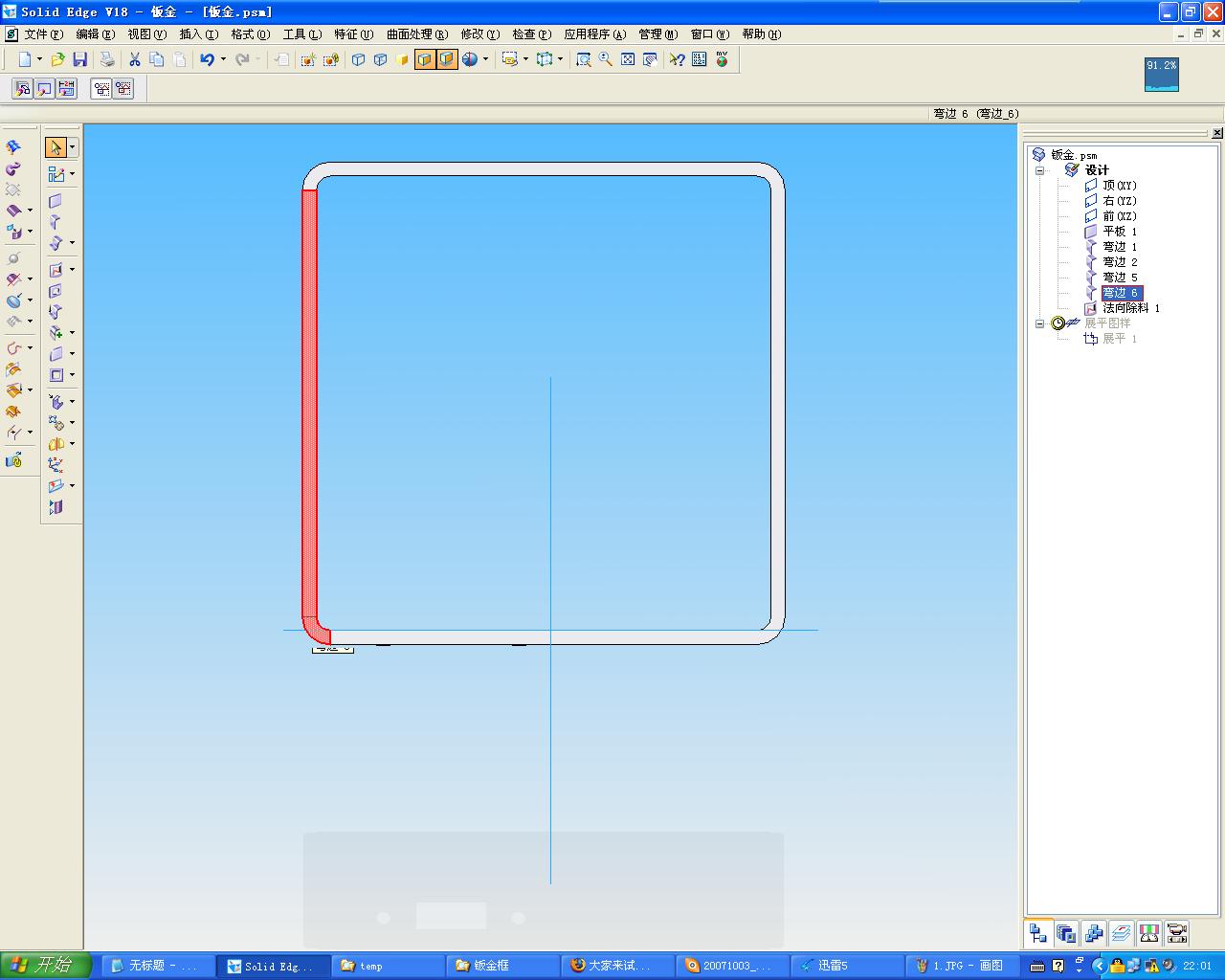Open the dropdown beside the Contour Flange tool

(x=72, y=243)
